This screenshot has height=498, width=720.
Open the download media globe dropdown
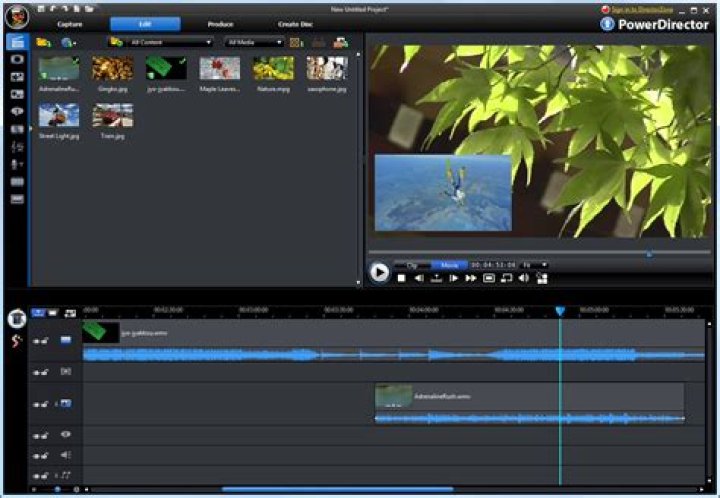68,43
